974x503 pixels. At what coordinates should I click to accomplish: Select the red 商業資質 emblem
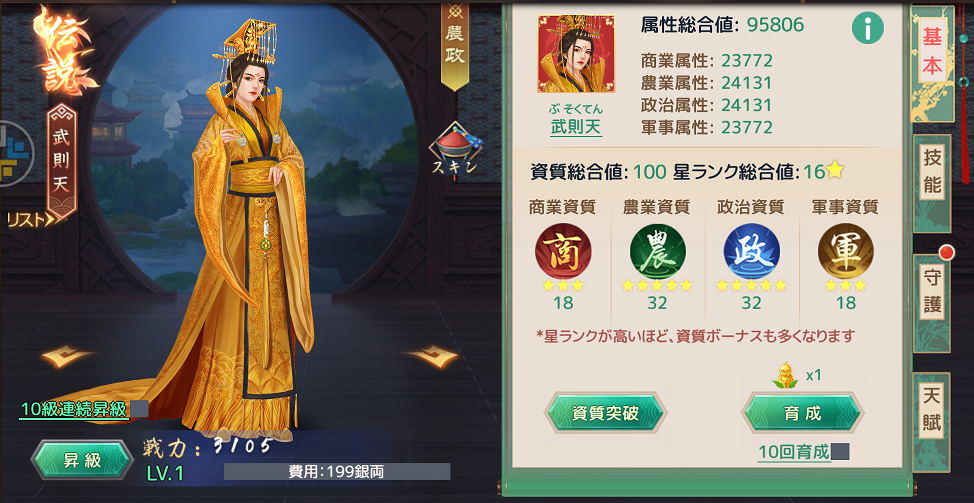pyautogui.click(x=563, y=251)
